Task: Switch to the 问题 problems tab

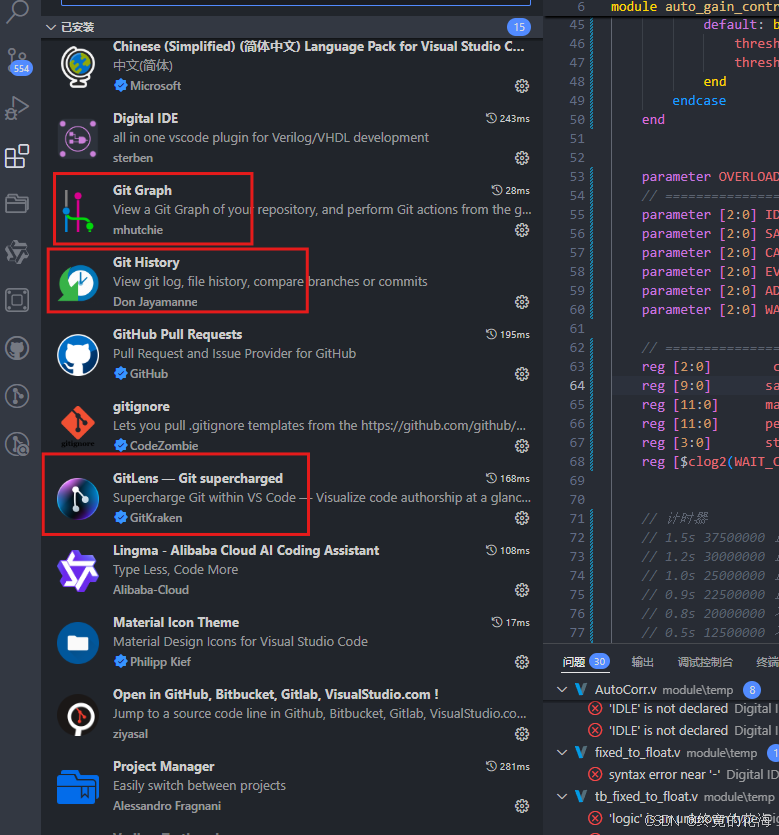Action: click(x=574, y=662)
